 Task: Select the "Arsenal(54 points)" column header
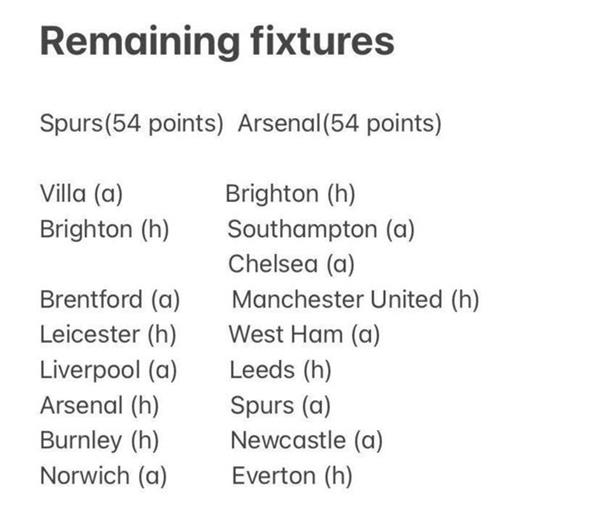point(340,125)
